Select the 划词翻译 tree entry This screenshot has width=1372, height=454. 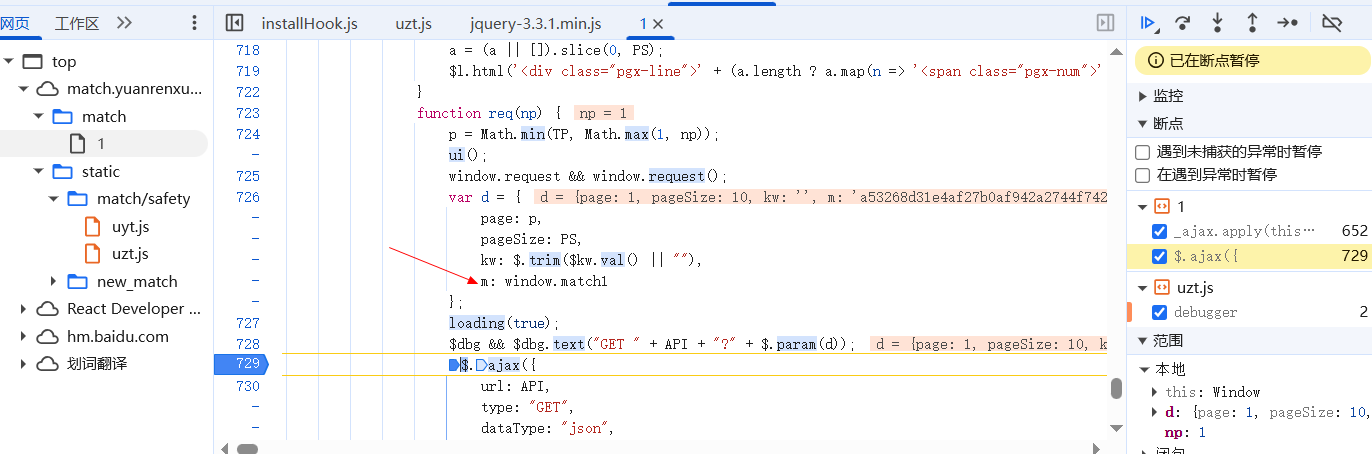(x=97, y=364)
